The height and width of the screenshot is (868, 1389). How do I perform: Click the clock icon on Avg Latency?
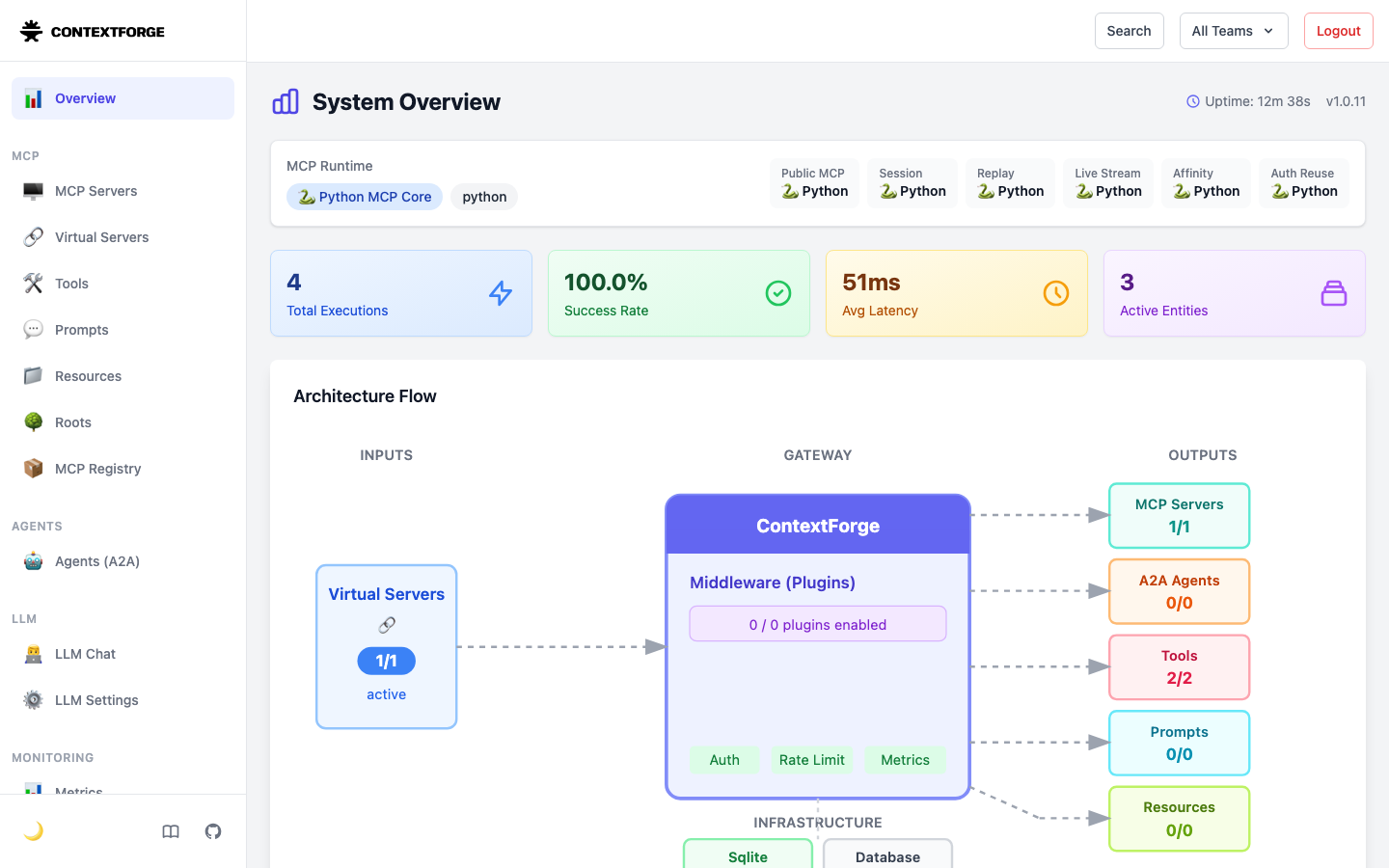1056,293
